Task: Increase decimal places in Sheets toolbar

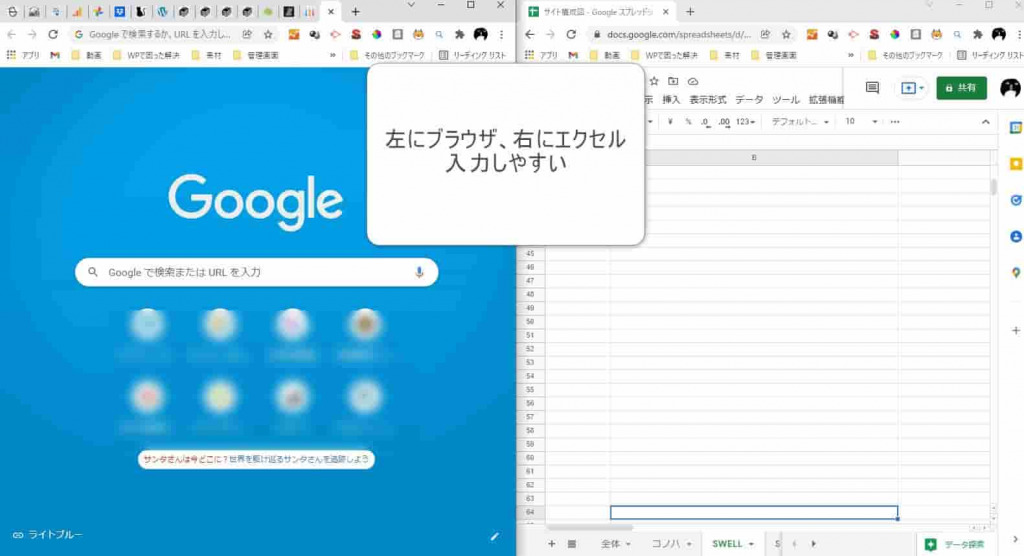Action: click(x=724, y=122)
